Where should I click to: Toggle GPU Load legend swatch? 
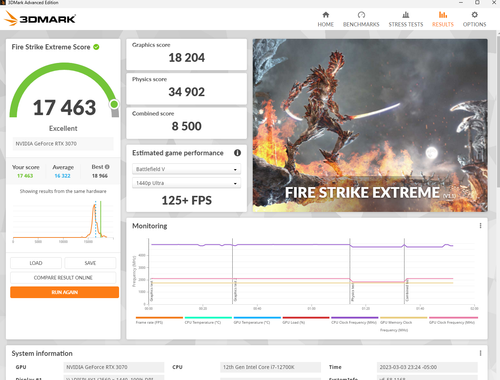click(x=306, y=318)
